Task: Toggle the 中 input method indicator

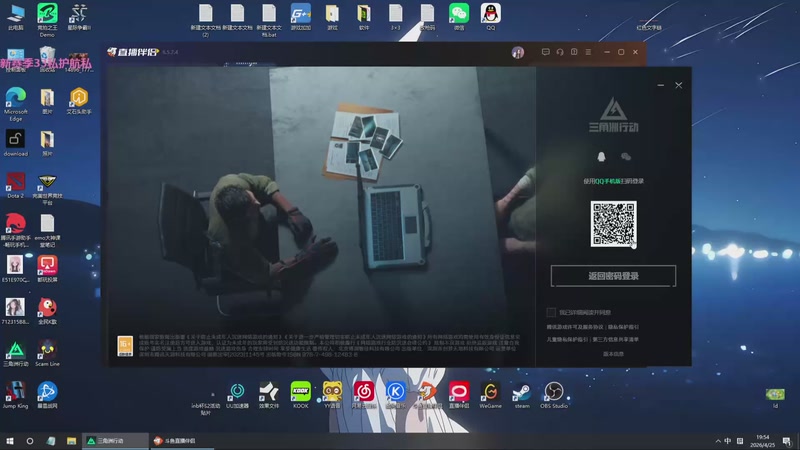Action: tap(728, 441)
